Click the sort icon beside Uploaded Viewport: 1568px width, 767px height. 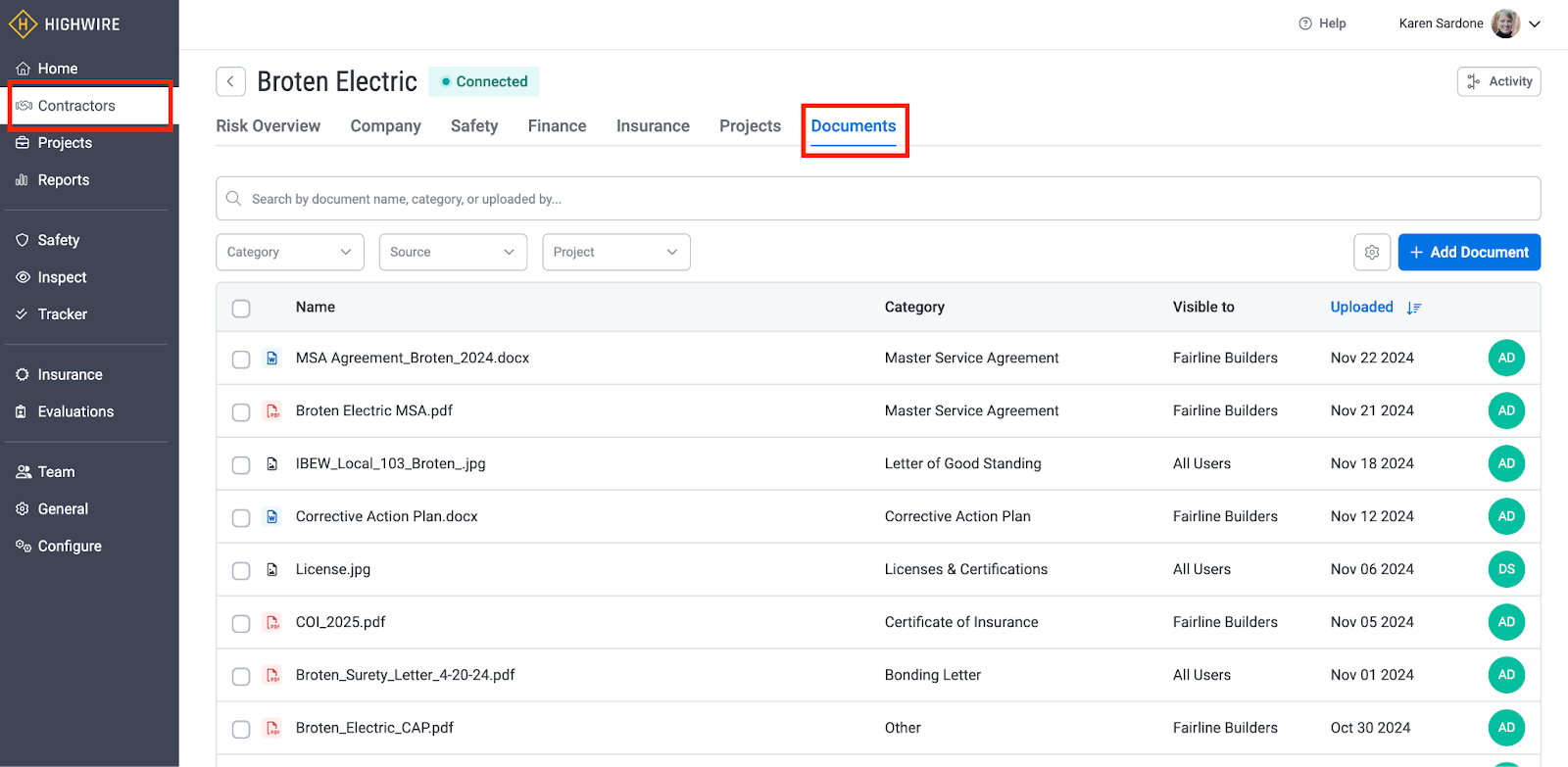point(1413,308)
